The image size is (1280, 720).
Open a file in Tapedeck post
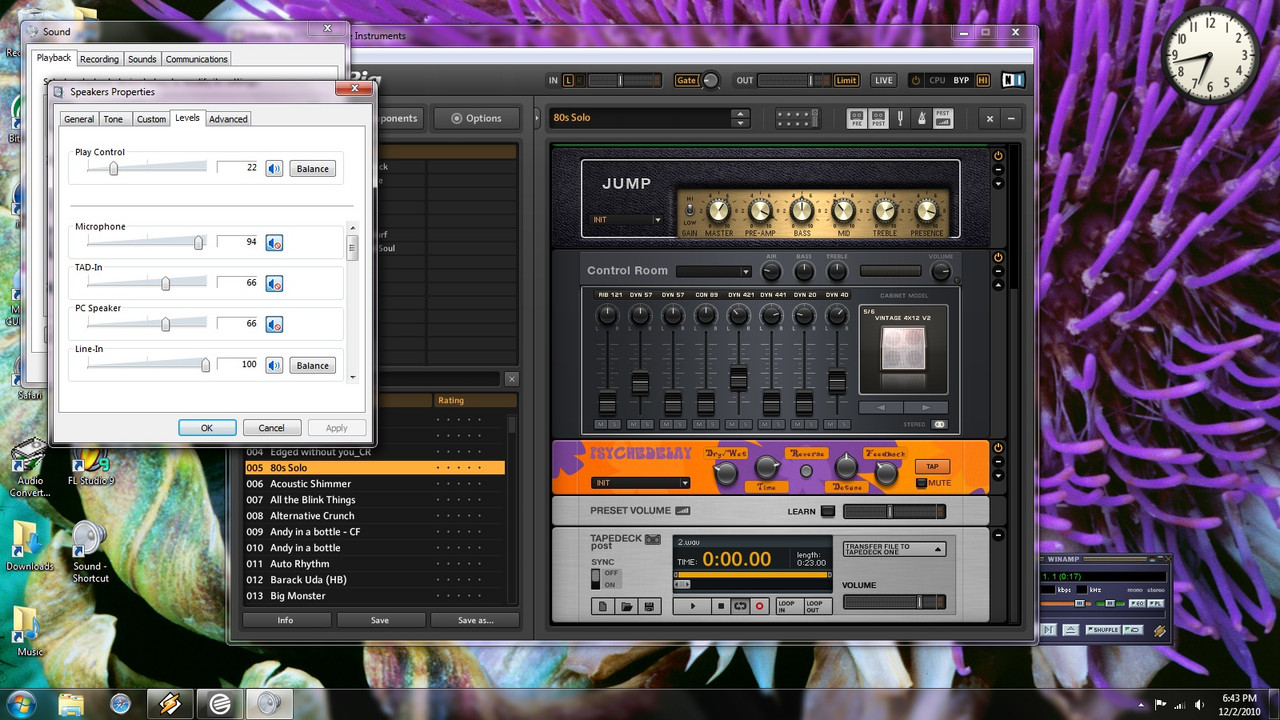click(x=627, y=606)
